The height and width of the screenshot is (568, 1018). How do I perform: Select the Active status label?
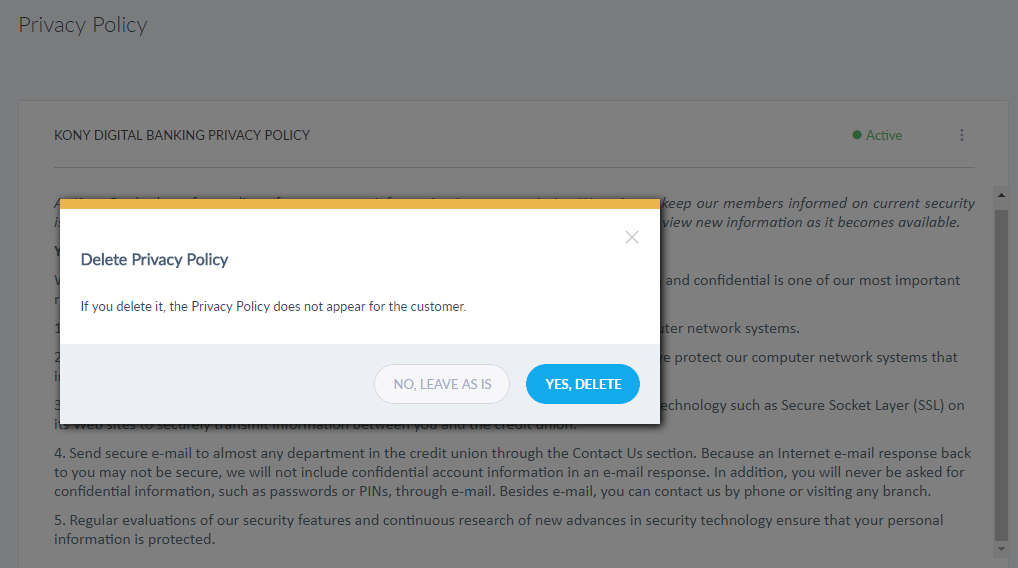[884, 135]
